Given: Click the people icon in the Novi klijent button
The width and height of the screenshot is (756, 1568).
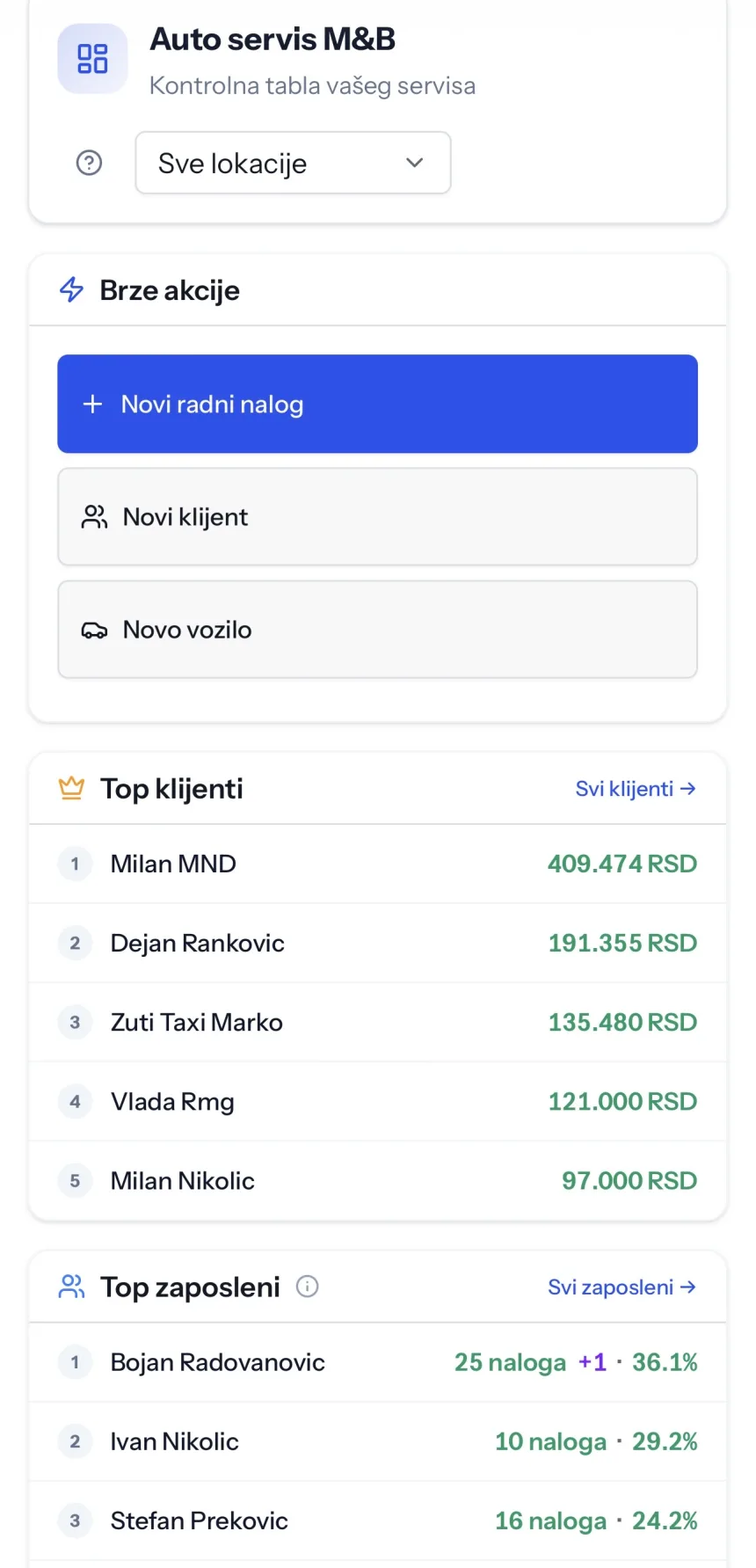Looking at the screenshot, I should click(x=94, y=516).
